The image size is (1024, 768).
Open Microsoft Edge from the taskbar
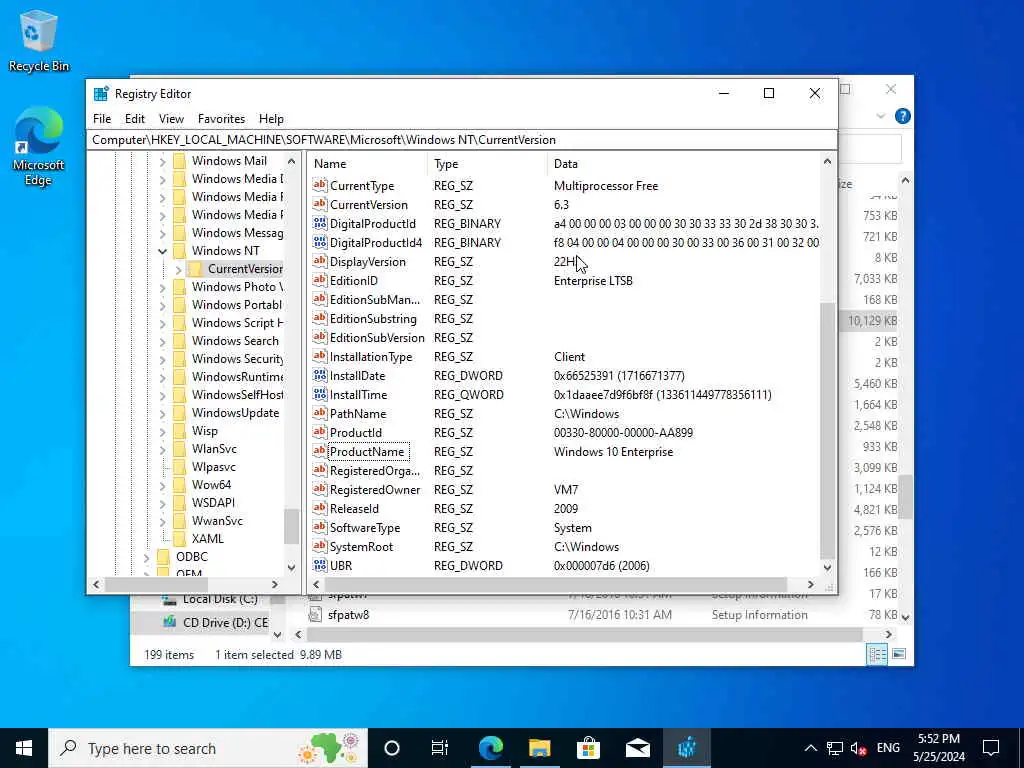(490, 748)
